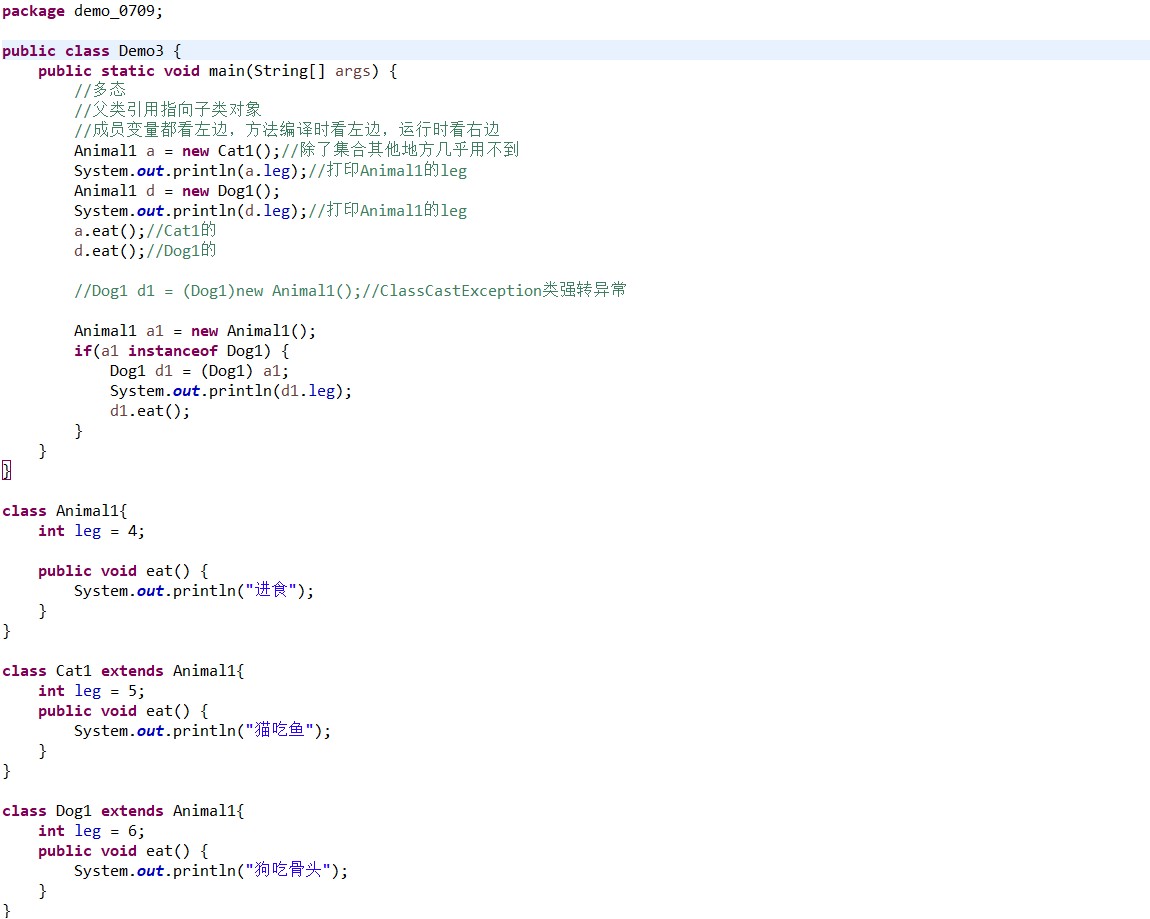Click the println("进食") statement
Image resolution: width=1150 pixels, height=919 pixels.
click(x=194, y=590)
